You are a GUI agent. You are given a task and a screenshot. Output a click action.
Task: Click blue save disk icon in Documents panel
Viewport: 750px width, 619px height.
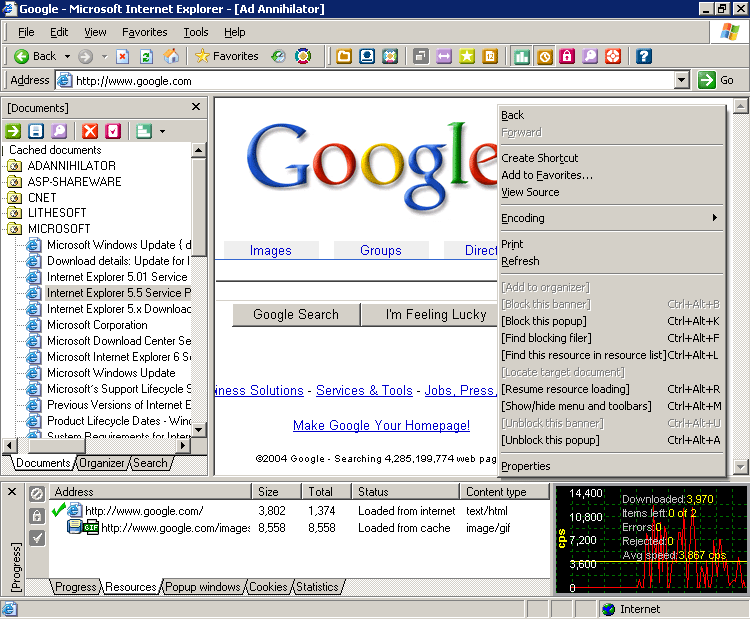tap(36, 131)
